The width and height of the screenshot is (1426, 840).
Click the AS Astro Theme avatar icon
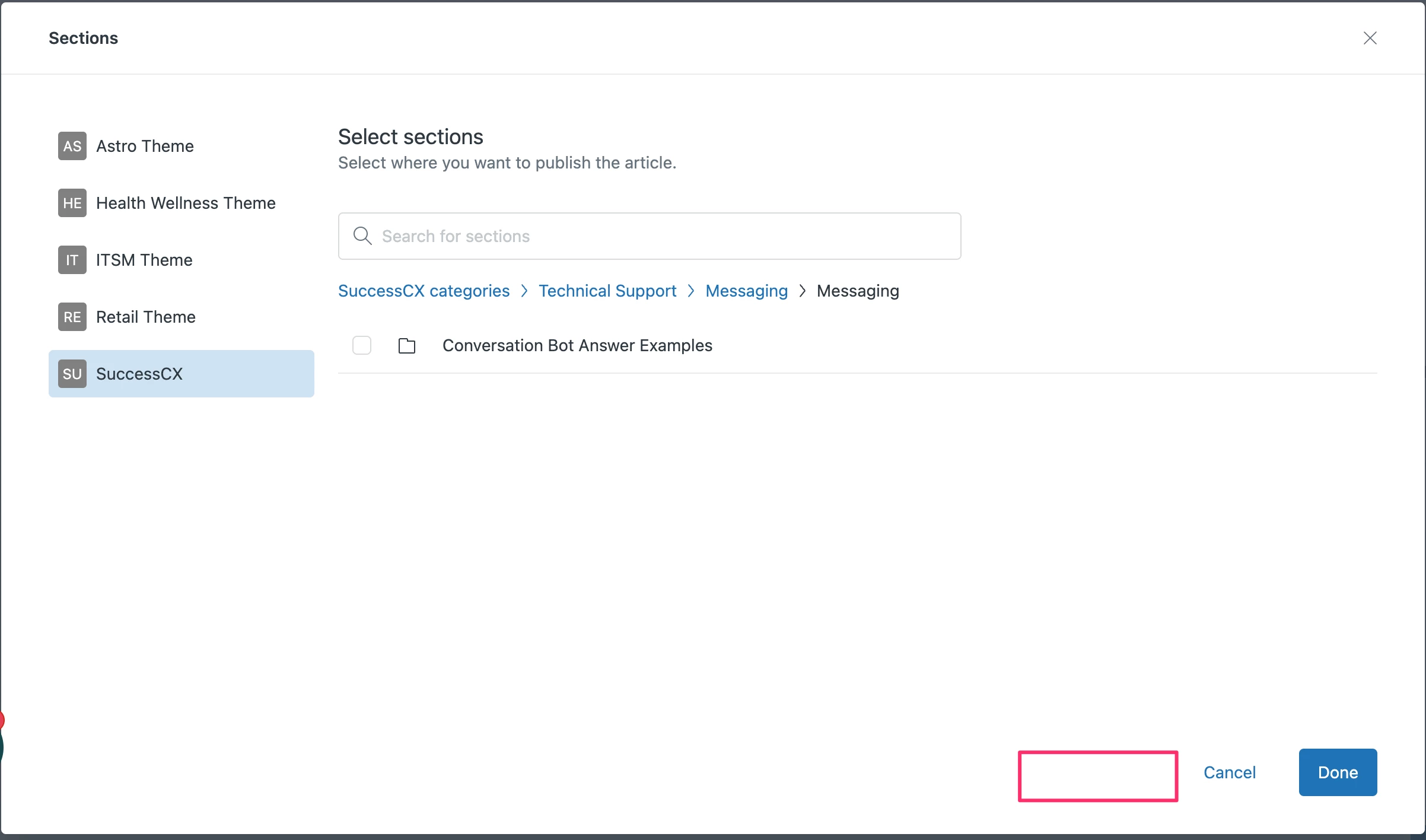72,146
